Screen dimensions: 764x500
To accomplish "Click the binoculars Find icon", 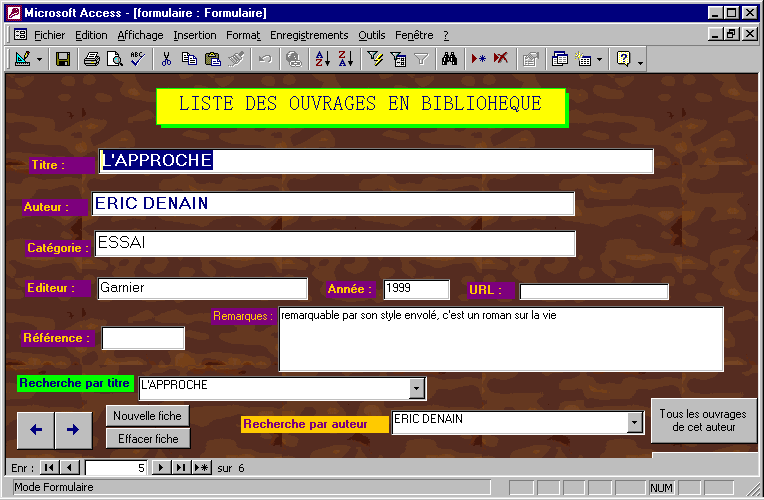I will point(450,59).
